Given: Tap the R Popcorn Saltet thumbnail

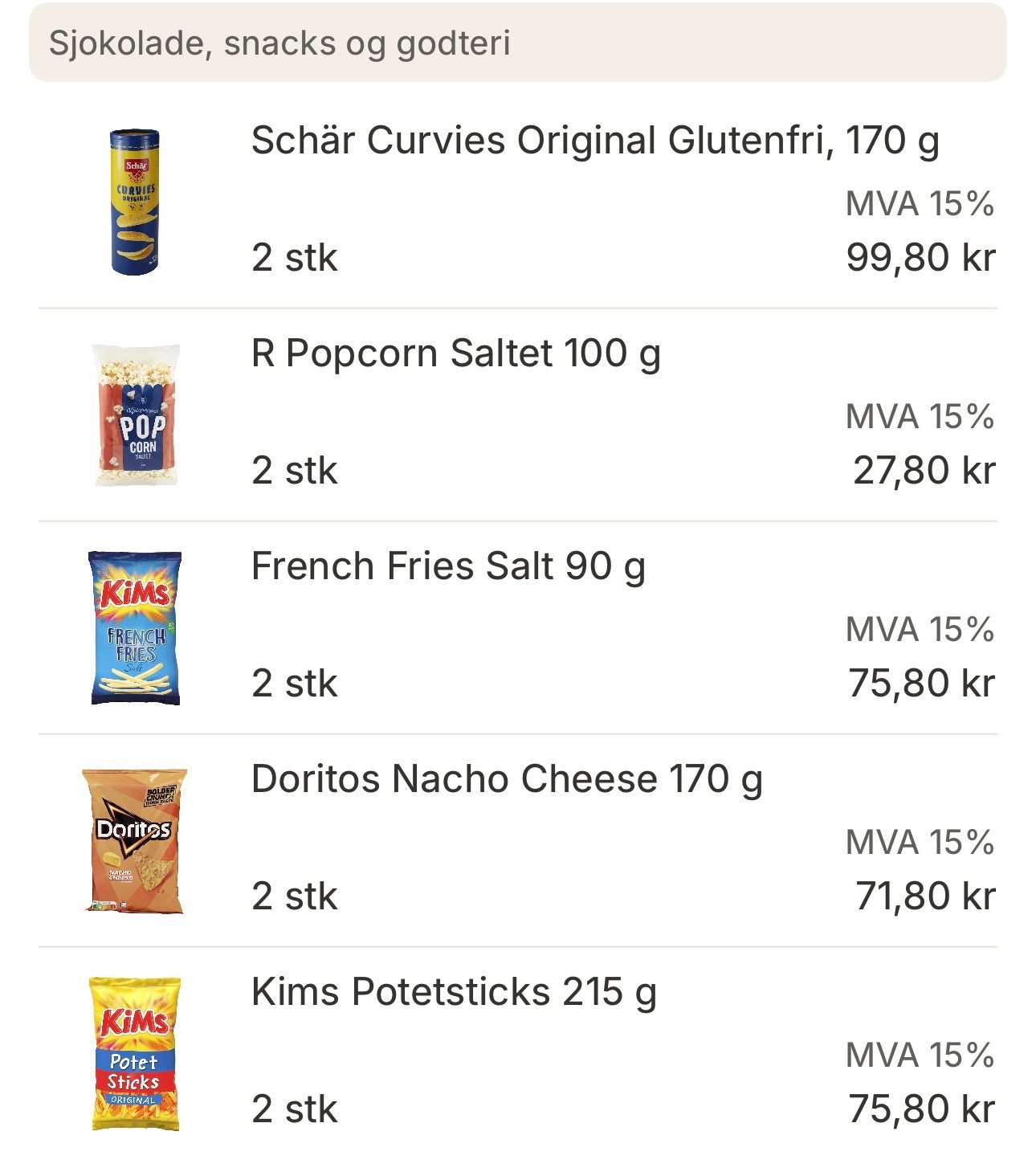Looking at the screenshot, I should 136,415.
